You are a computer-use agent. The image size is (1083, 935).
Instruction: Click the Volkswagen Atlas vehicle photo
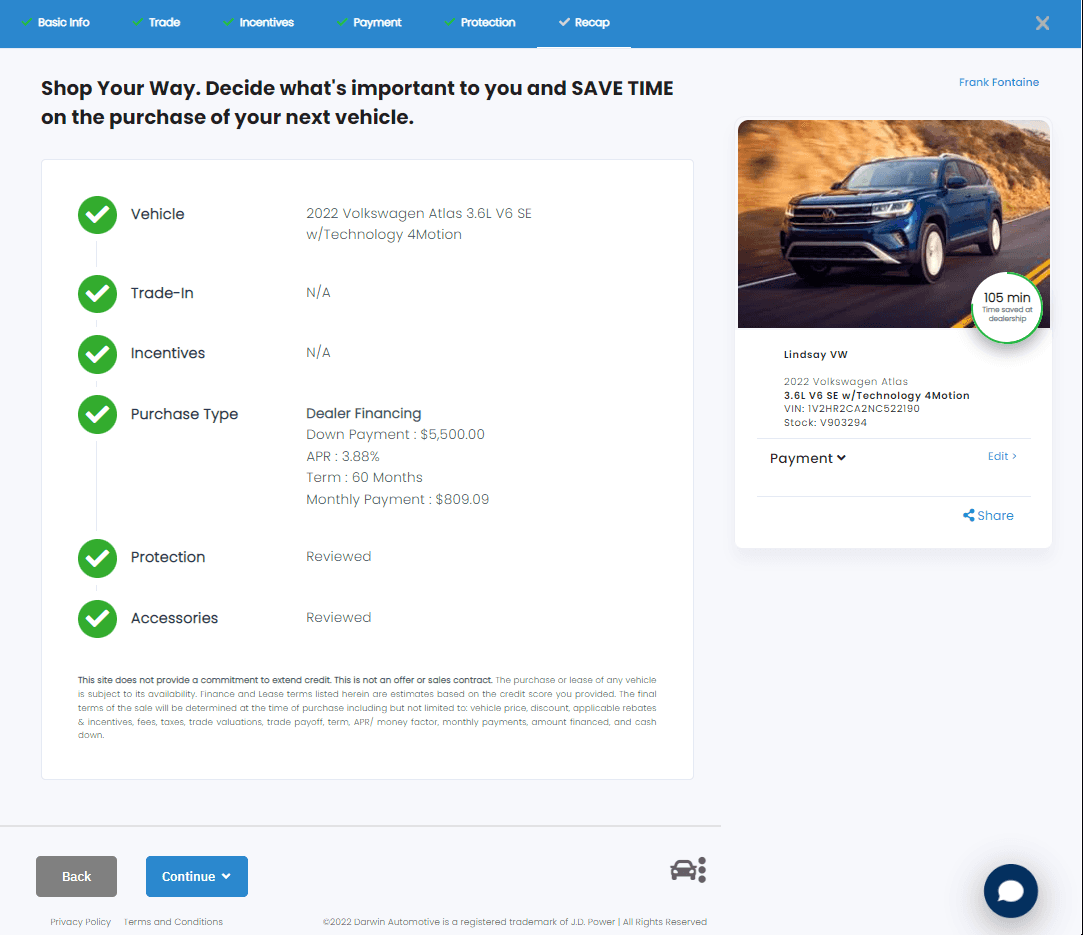893,224
